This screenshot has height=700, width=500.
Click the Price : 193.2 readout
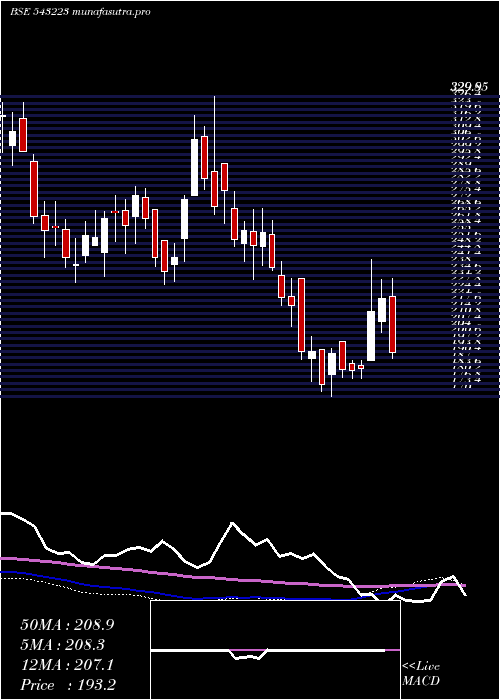pyautogui.click(x=70, y=685)
